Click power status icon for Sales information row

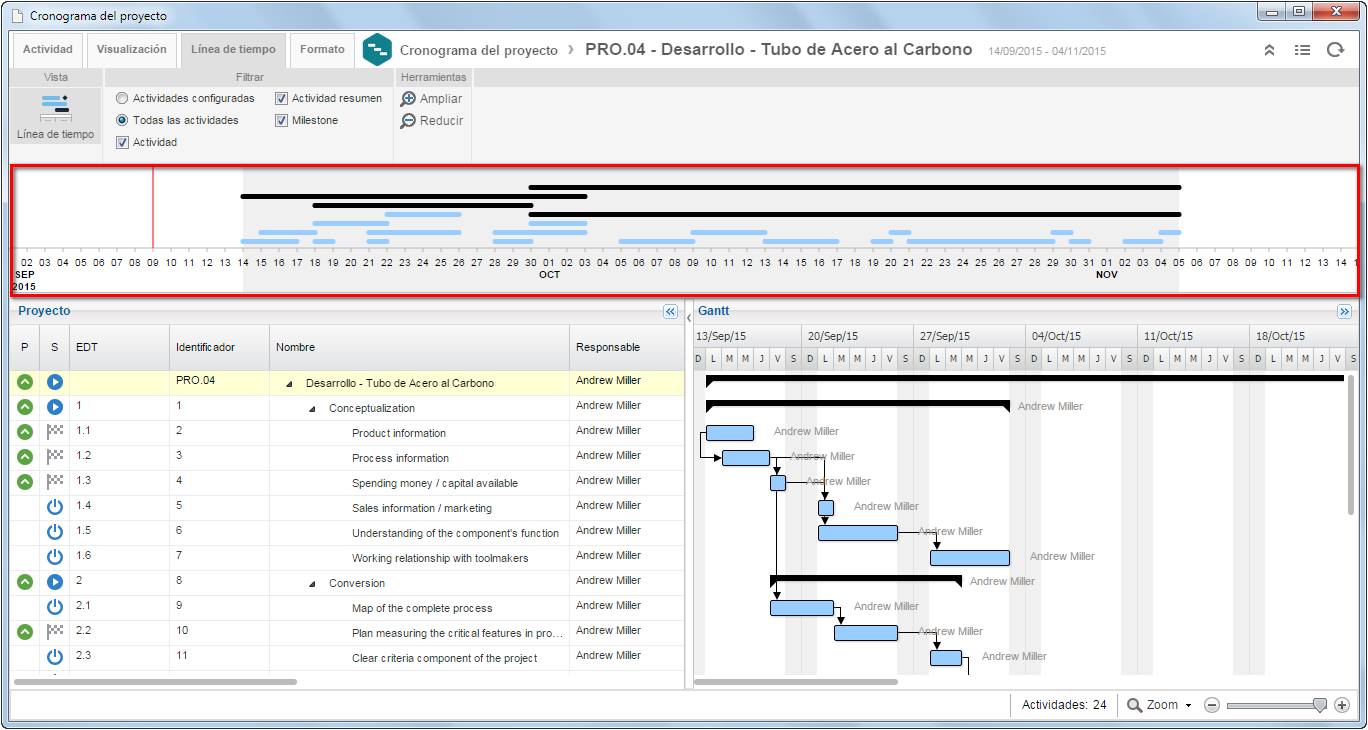tap(55, 507)
